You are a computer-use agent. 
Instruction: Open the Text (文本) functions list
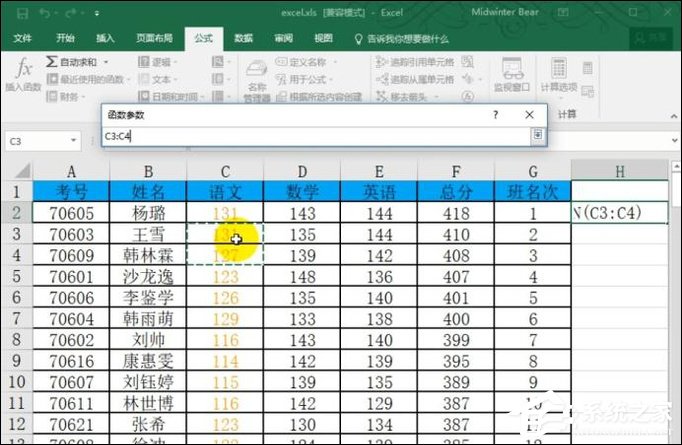pyautogui.click(x=157, y=79)
